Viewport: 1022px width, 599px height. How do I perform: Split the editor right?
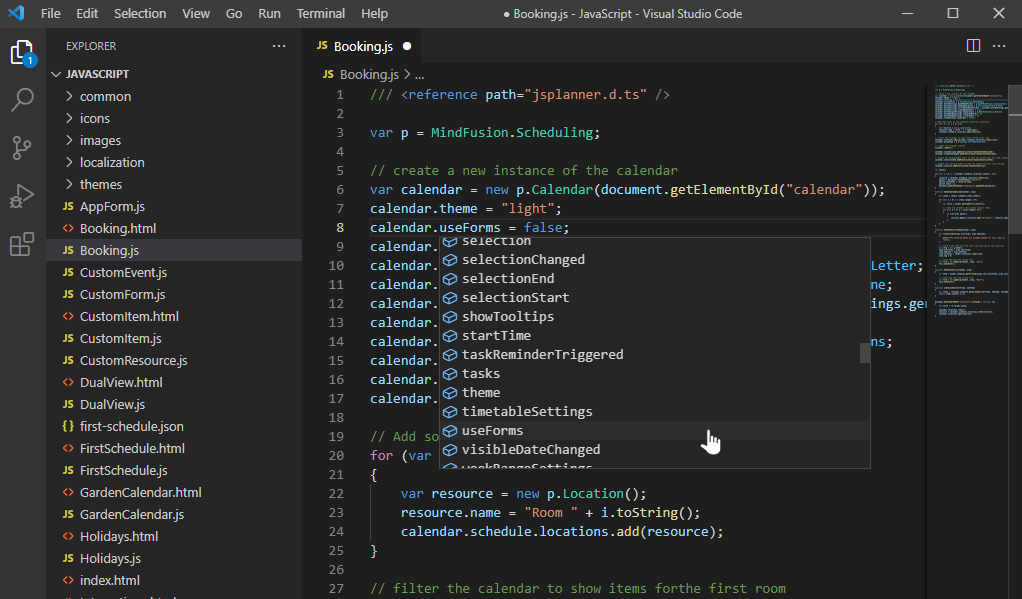[x=973, y=46]
